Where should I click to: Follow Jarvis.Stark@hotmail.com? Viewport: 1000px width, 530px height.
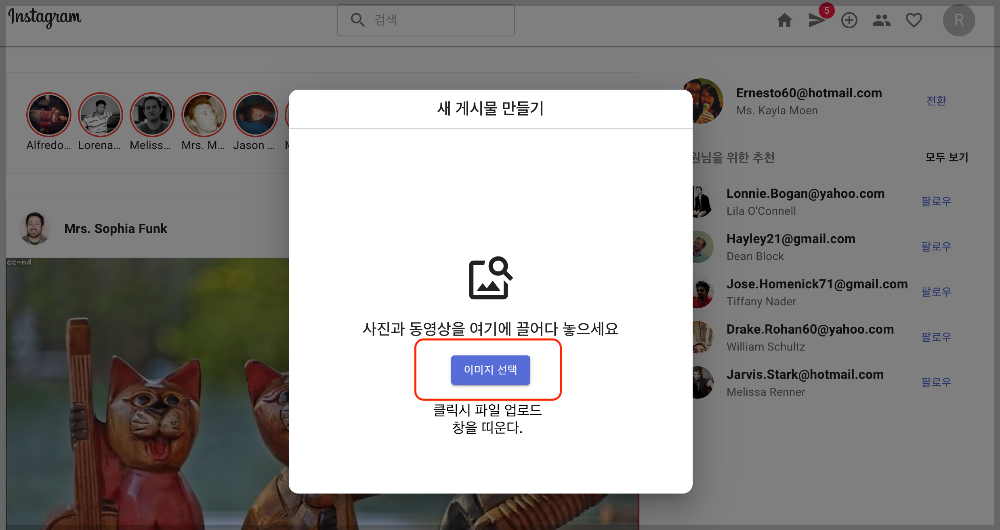[936, 382]
